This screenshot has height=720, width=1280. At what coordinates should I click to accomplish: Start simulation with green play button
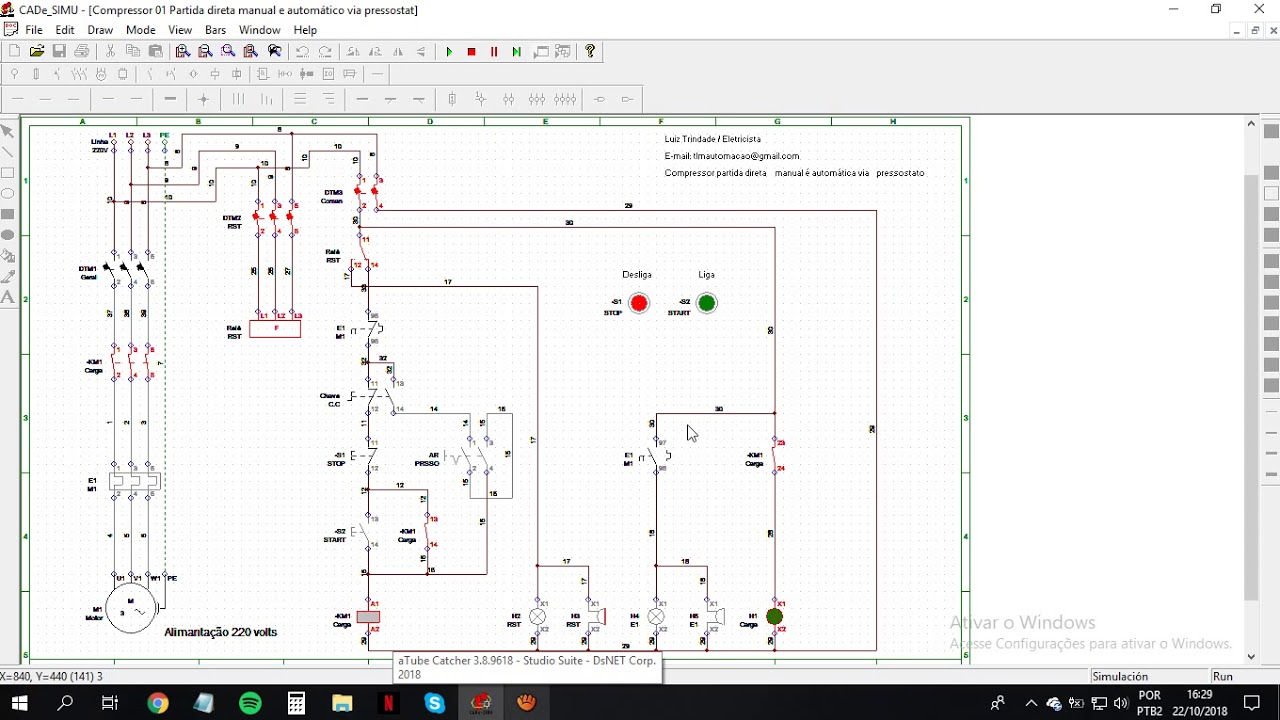449,51
